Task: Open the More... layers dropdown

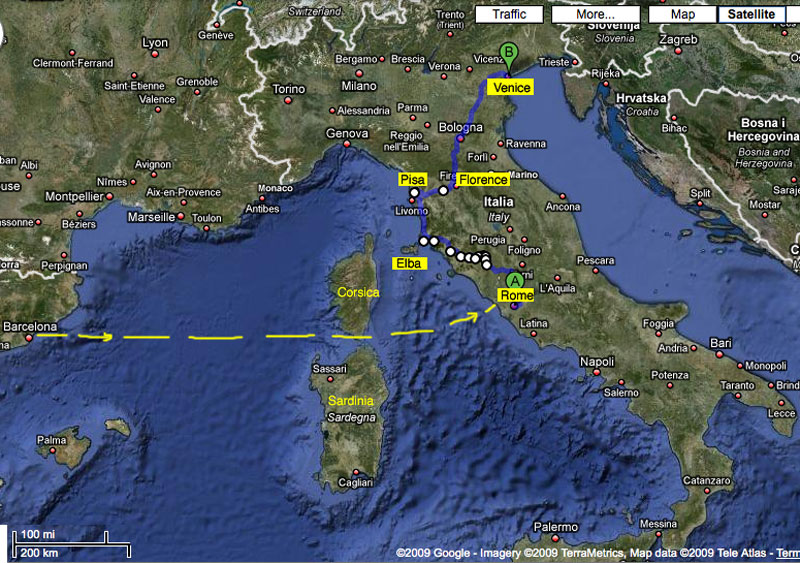Action: pyautogui.click(x=596, y=14)
